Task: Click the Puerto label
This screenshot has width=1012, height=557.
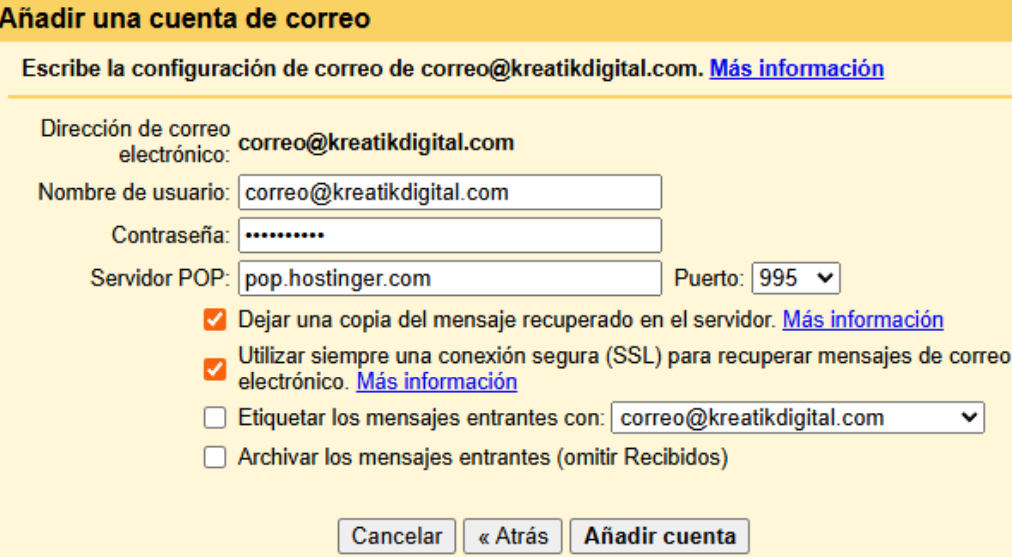Action: click(709, 278)
